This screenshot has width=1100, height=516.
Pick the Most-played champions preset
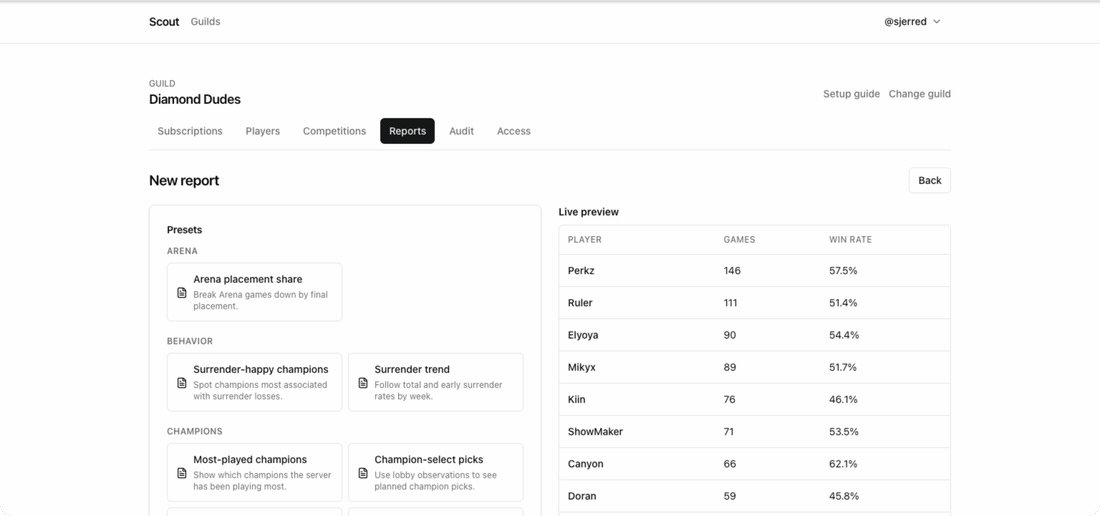255,473
